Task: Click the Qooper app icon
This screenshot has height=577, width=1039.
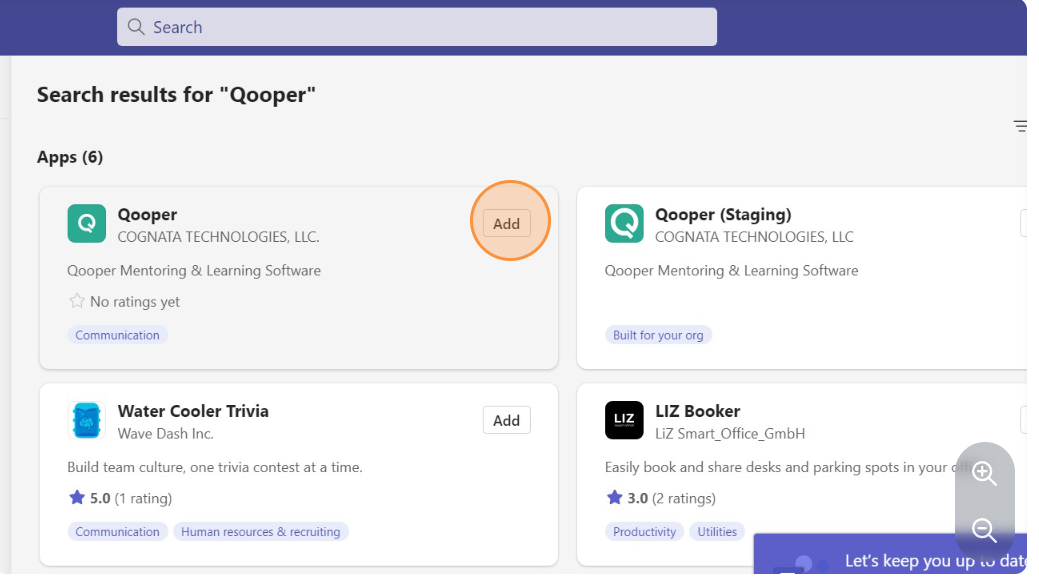Action: [x=86, y=224]
